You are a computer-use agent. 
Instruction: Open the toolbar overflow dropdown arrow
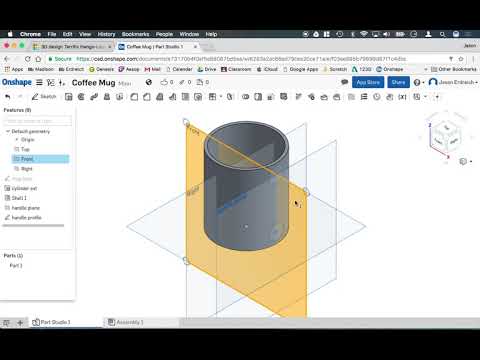(x=437, y=97)
